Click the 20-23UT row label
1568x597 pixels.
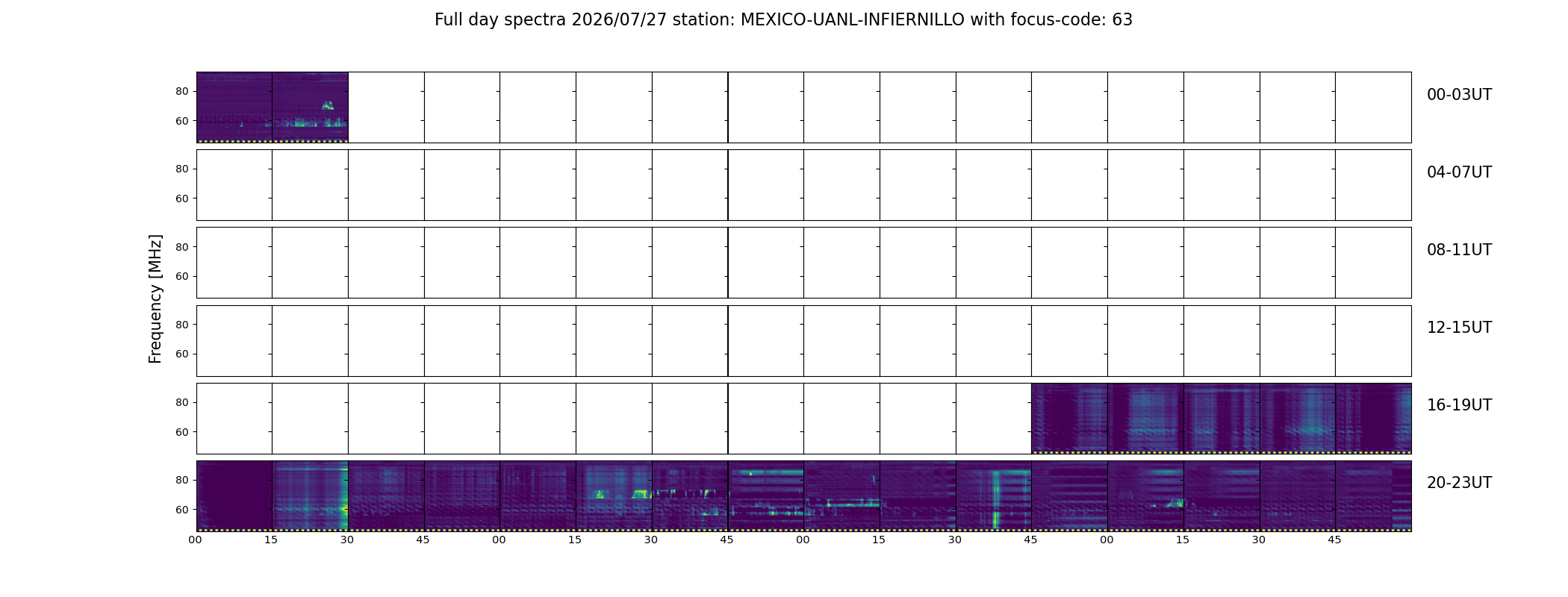click(1459, 483)
